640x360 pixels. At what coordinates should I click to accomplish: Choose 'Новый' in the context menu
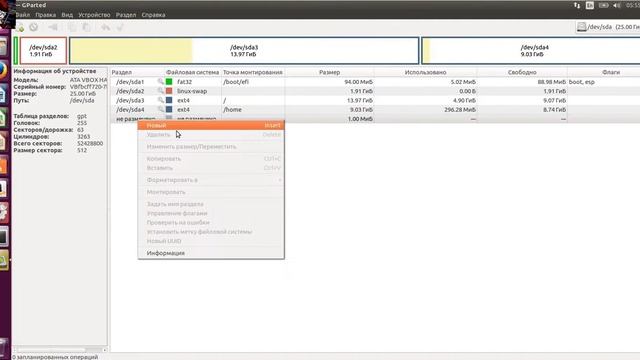[x=211, y=125]
